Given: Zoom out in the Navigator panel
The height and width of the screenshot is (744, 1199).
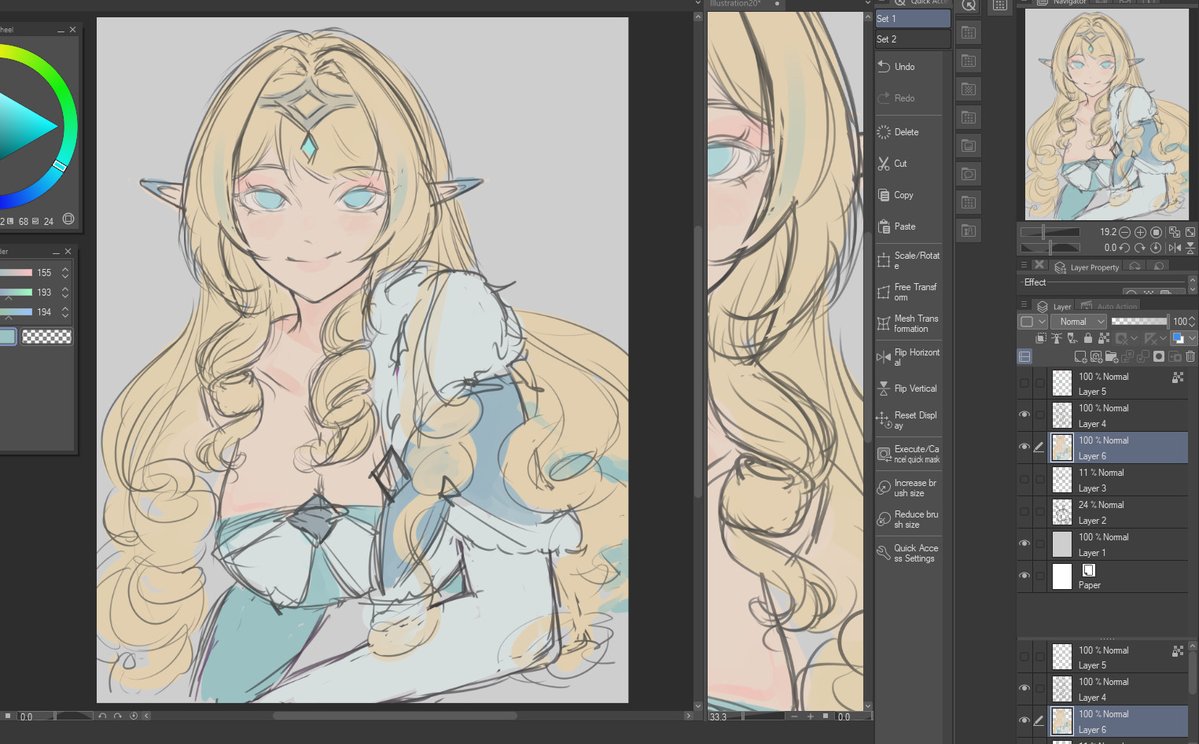Looking at the screenshot, I should pos(1125,232).
